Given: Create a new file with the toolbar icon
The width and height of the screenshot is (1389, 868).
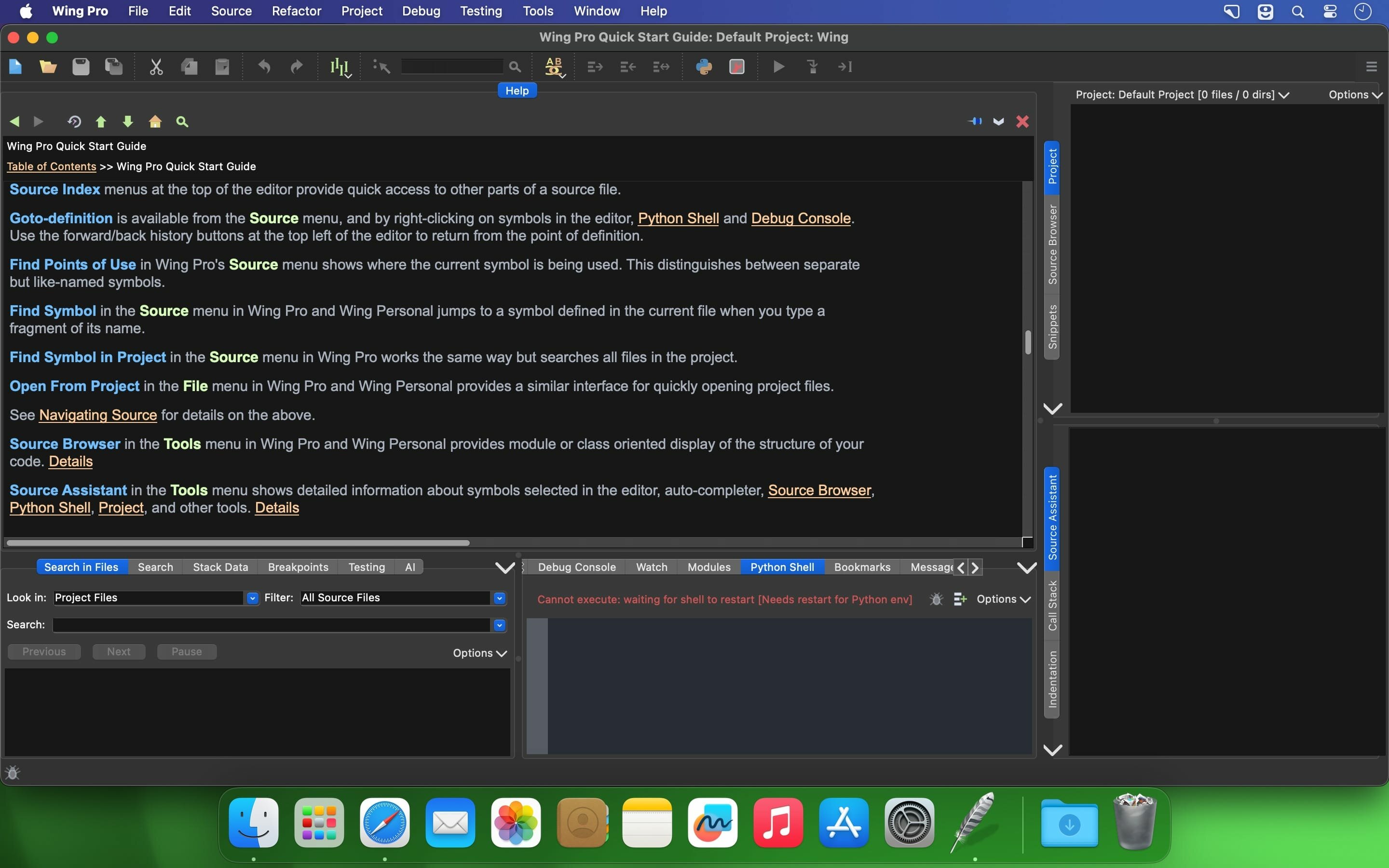Looking at the screenshot, I should (x=15, y=67).
